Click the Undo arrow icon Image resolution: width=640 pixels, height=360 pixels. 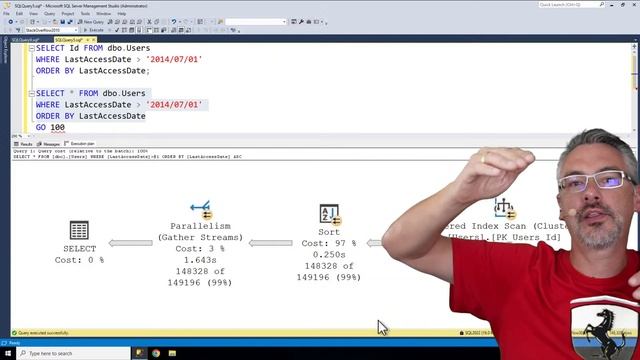tap(174, 22)
